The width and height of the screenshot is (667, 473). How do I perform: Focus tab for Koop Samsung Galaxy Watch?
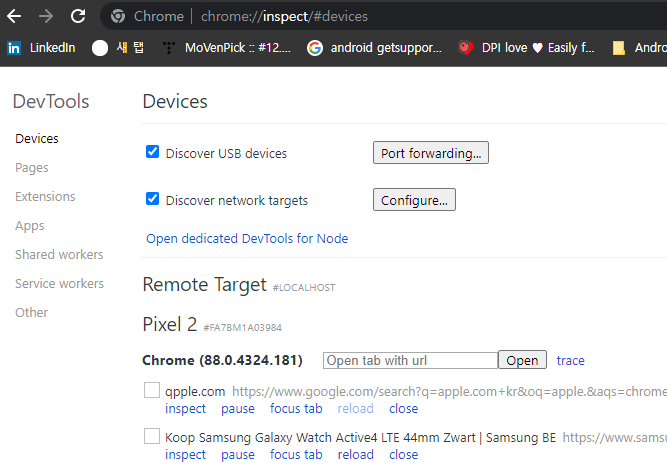(296, 455)
